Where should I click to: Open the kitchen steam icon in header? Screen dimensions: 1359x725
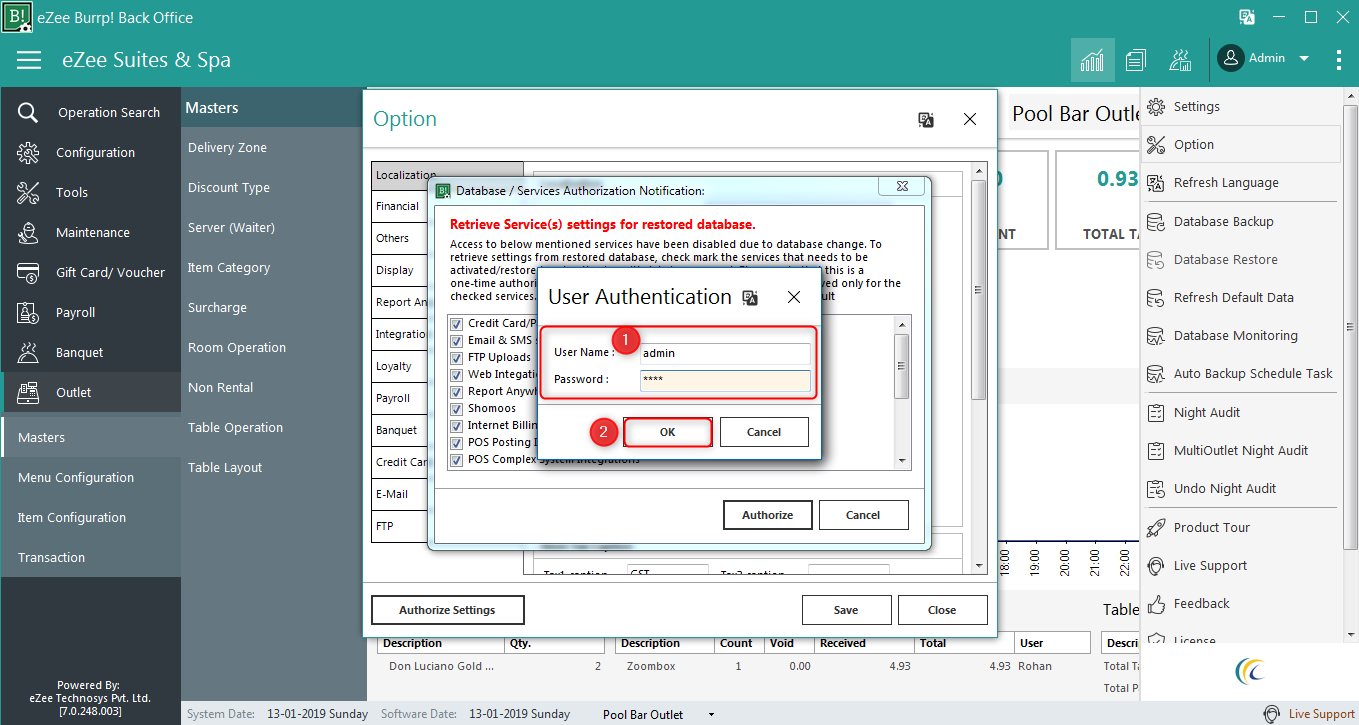coord(1180,60)
